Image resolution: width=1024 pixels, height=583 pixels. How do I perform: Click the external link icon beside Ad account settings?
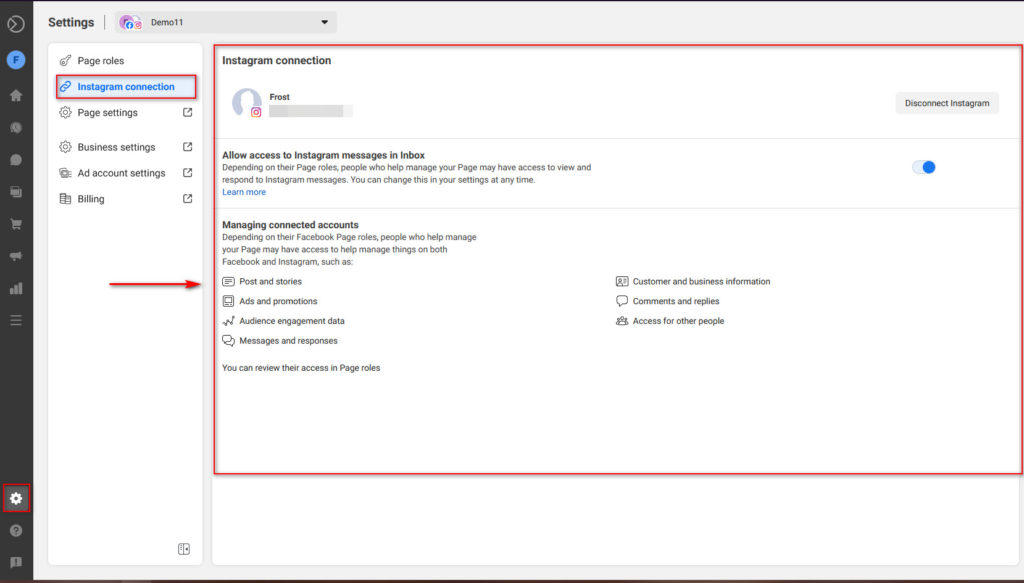pos(187,173)
